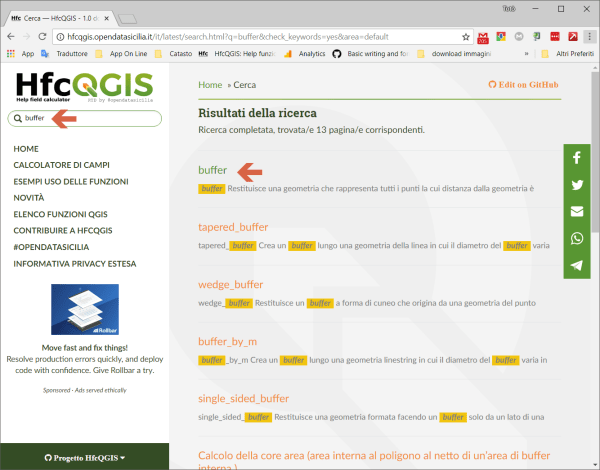The width and height of the screenshot is (600, 470).
Task: Share via WhatsApp icon
Action: pos(577,239)
